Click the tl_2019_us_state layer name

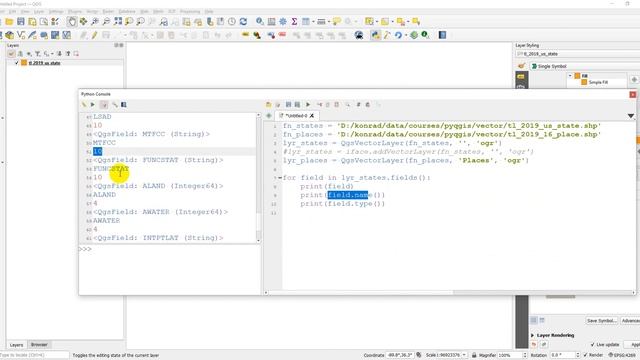(x=44, y=63)
